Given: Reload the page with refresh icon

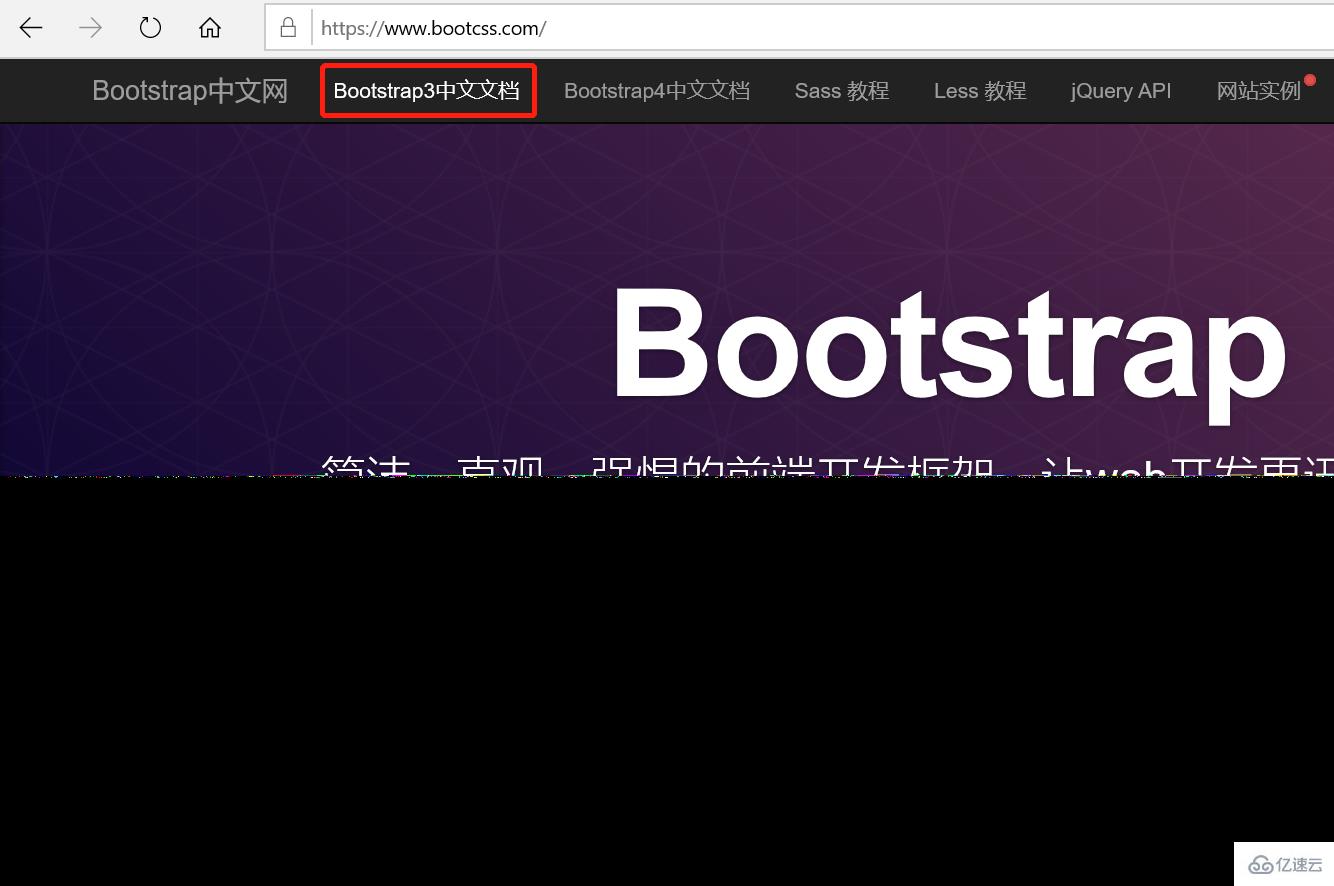Looking at the screenshot, I should click(150, 28).
